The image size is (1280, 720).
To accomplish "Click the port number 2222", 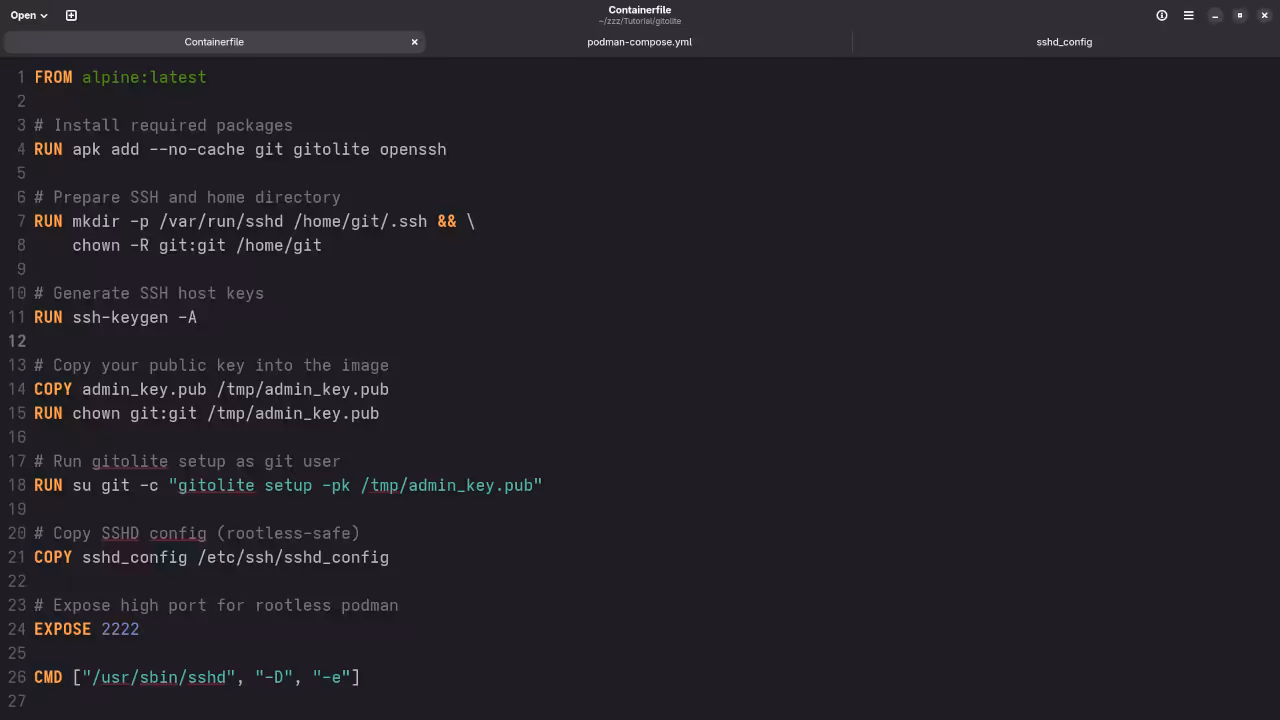I will 120,629.
